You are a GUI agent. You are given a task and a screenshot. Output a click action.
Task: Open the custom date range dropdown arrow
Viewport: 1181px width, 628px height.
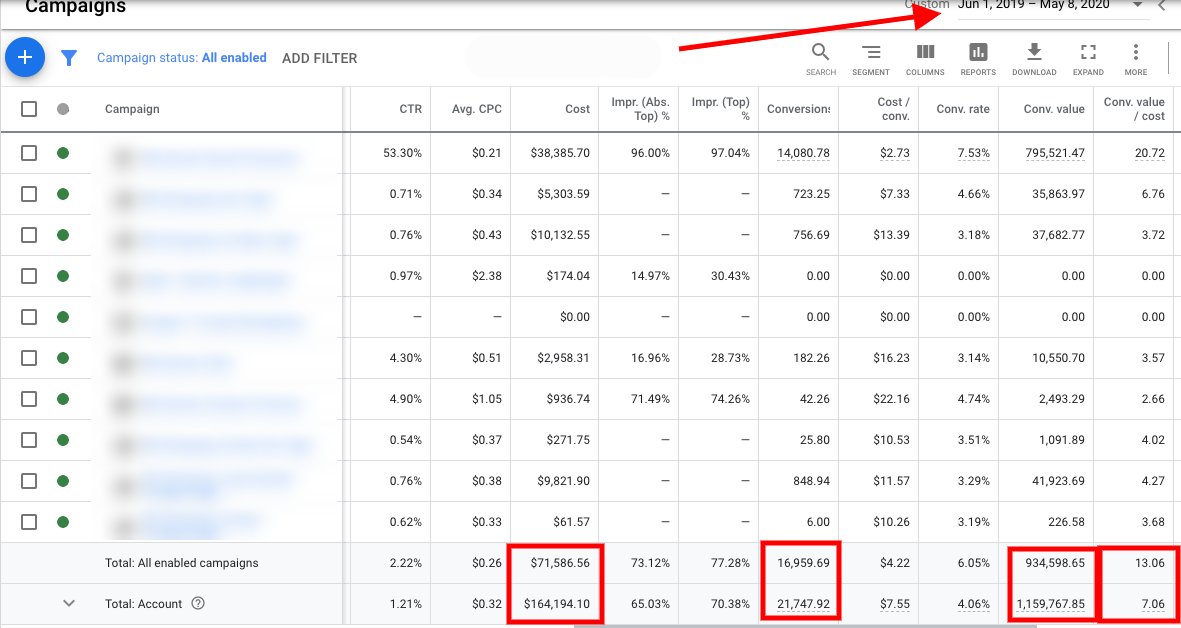pyautogui.click(x=1137, y=5)
